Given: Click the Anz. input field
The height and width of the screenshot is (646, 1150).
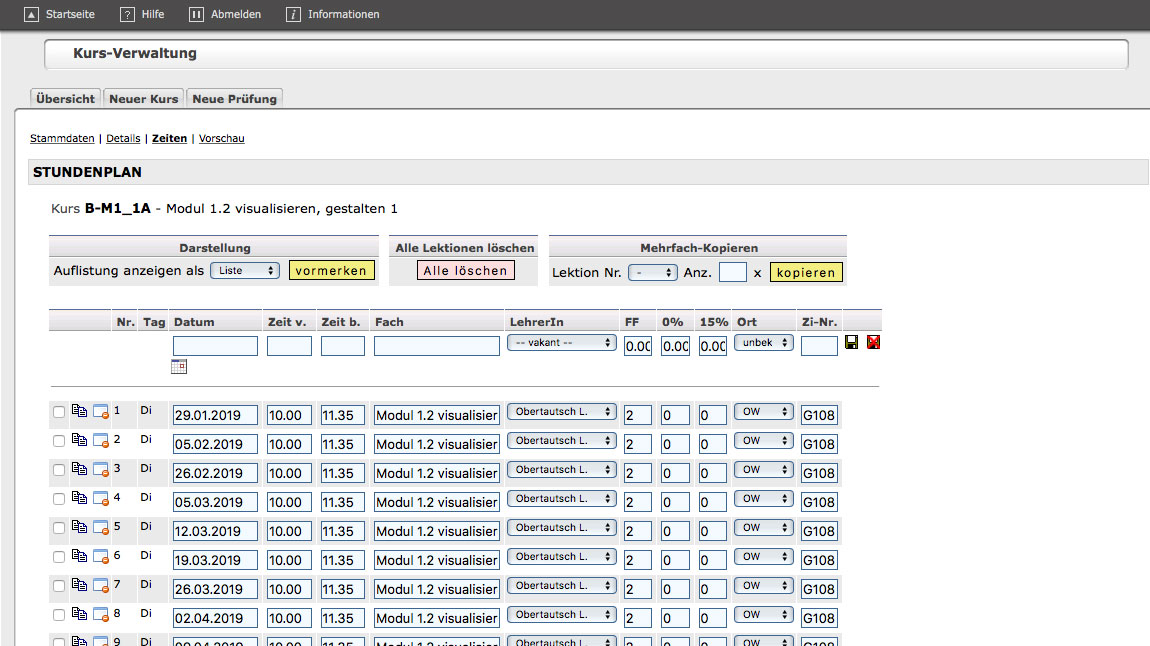Looking at the screenshot, I should tap(732, 272).
